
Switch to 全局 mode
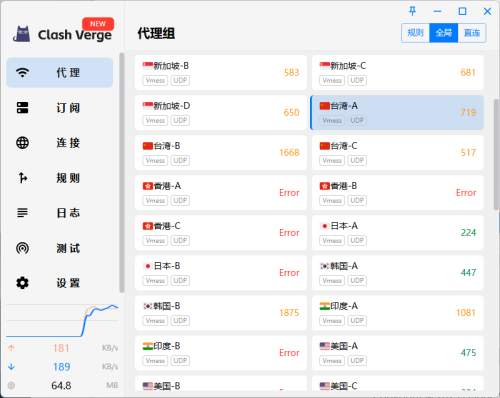click(x=444, y=33)
